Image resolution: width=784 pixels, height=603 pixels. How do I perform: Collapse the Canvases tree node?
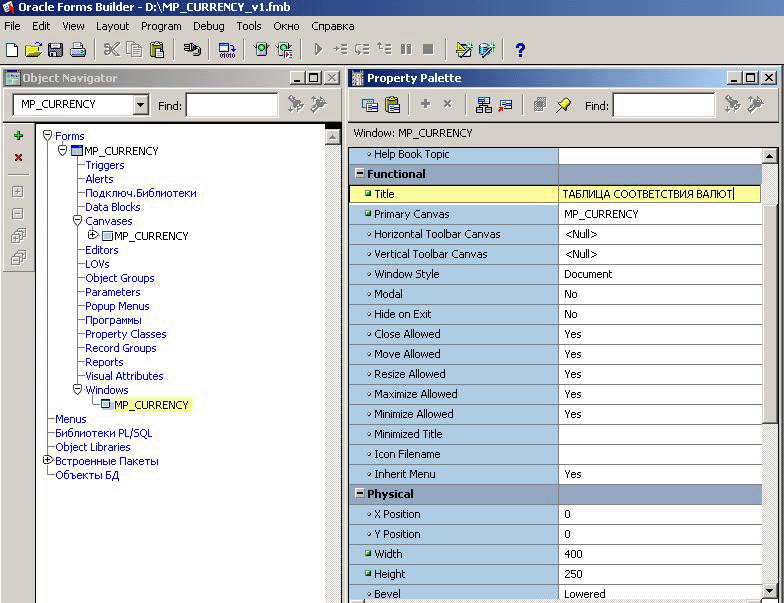point(78,220)
